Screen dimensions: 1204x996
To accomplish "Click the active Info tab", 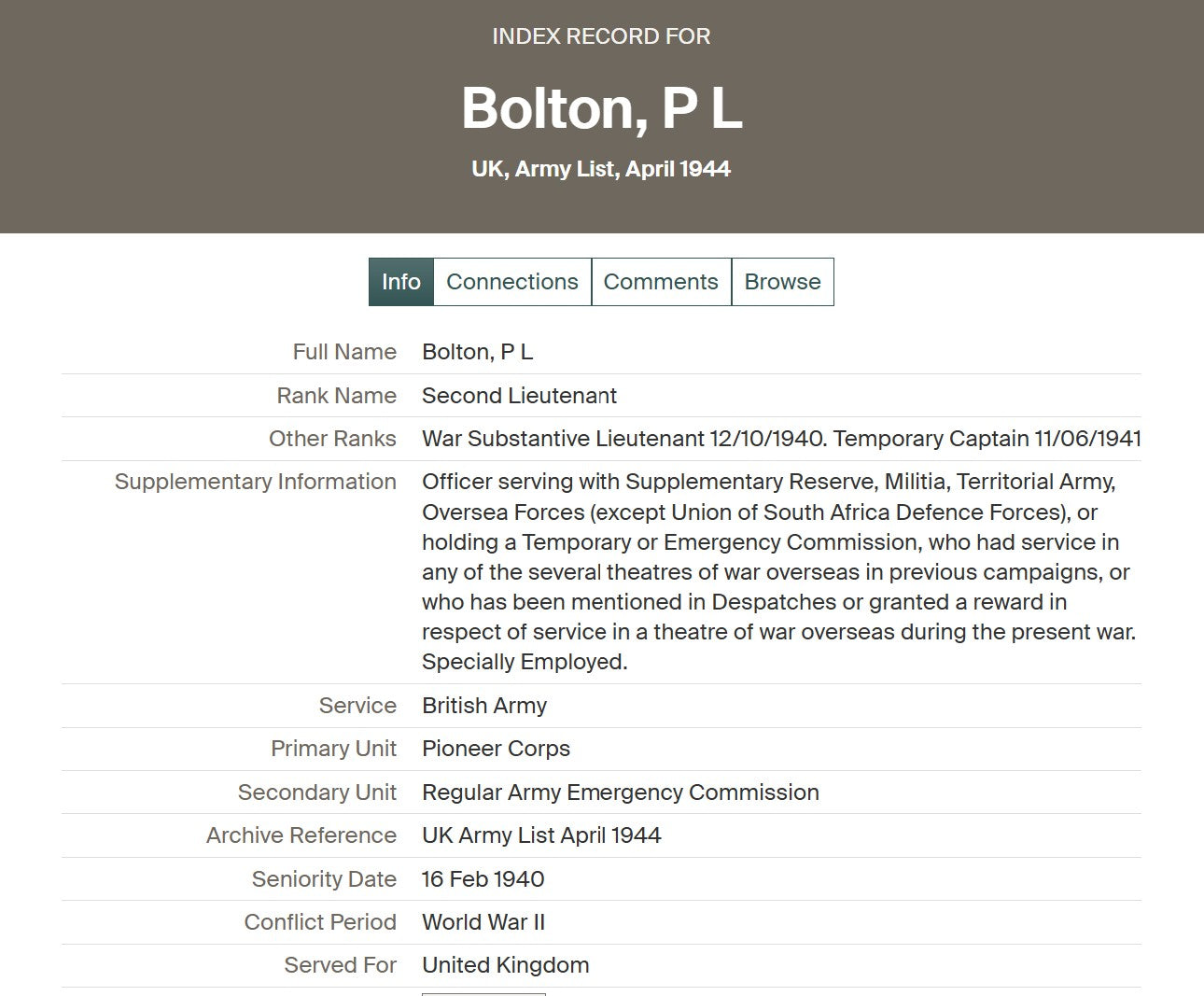I will click(x=401, y=282).
